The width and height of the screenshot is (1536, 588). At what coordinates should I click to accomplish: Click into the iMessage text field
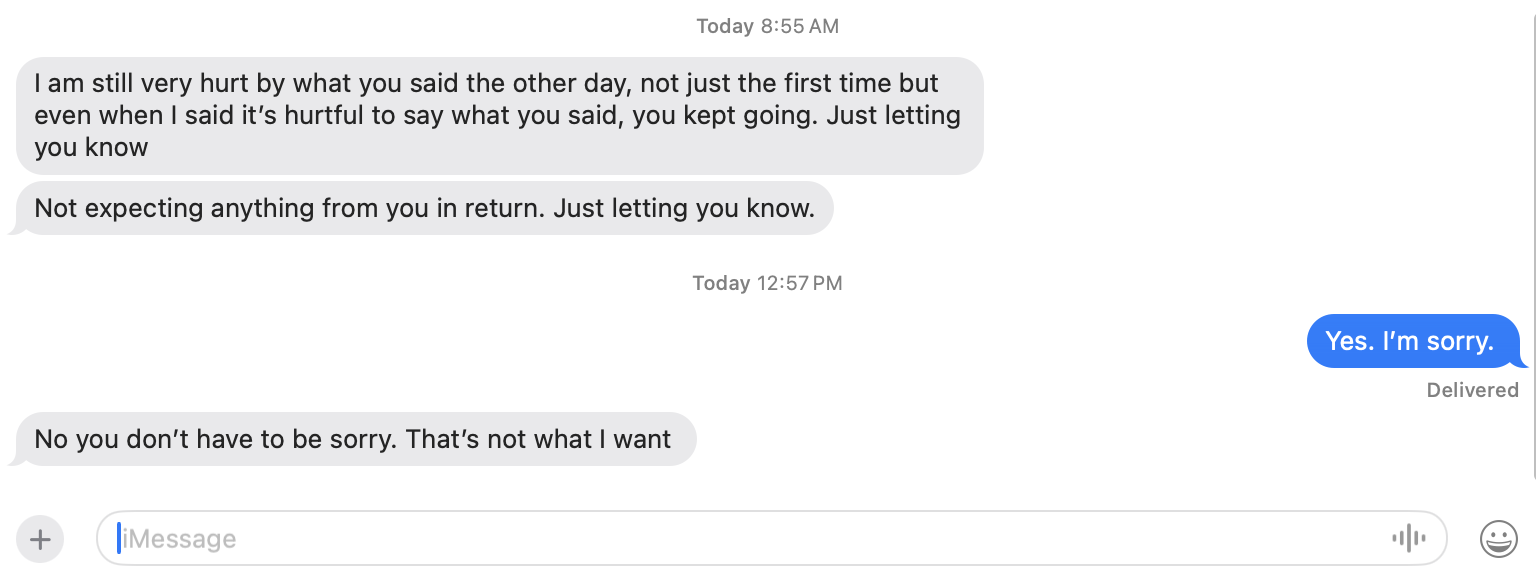pyautogui.click(x=700, y=540)
